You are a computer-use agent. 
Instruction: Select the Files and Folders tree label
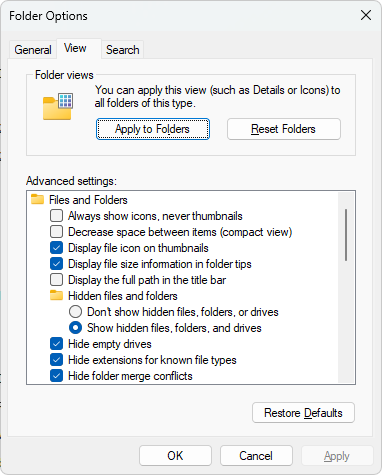click(x=88, y=200)
